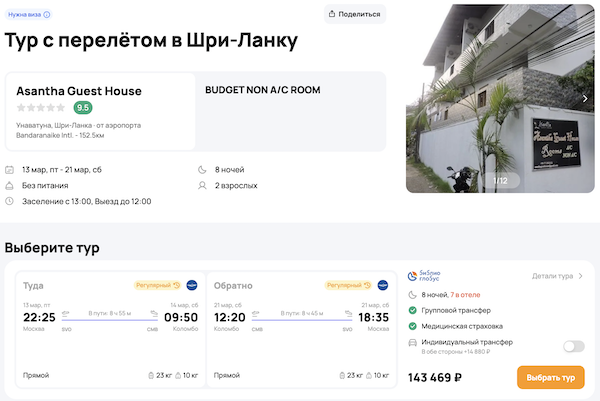Click the moon icon beside 8 ночей

coord(205,170)
